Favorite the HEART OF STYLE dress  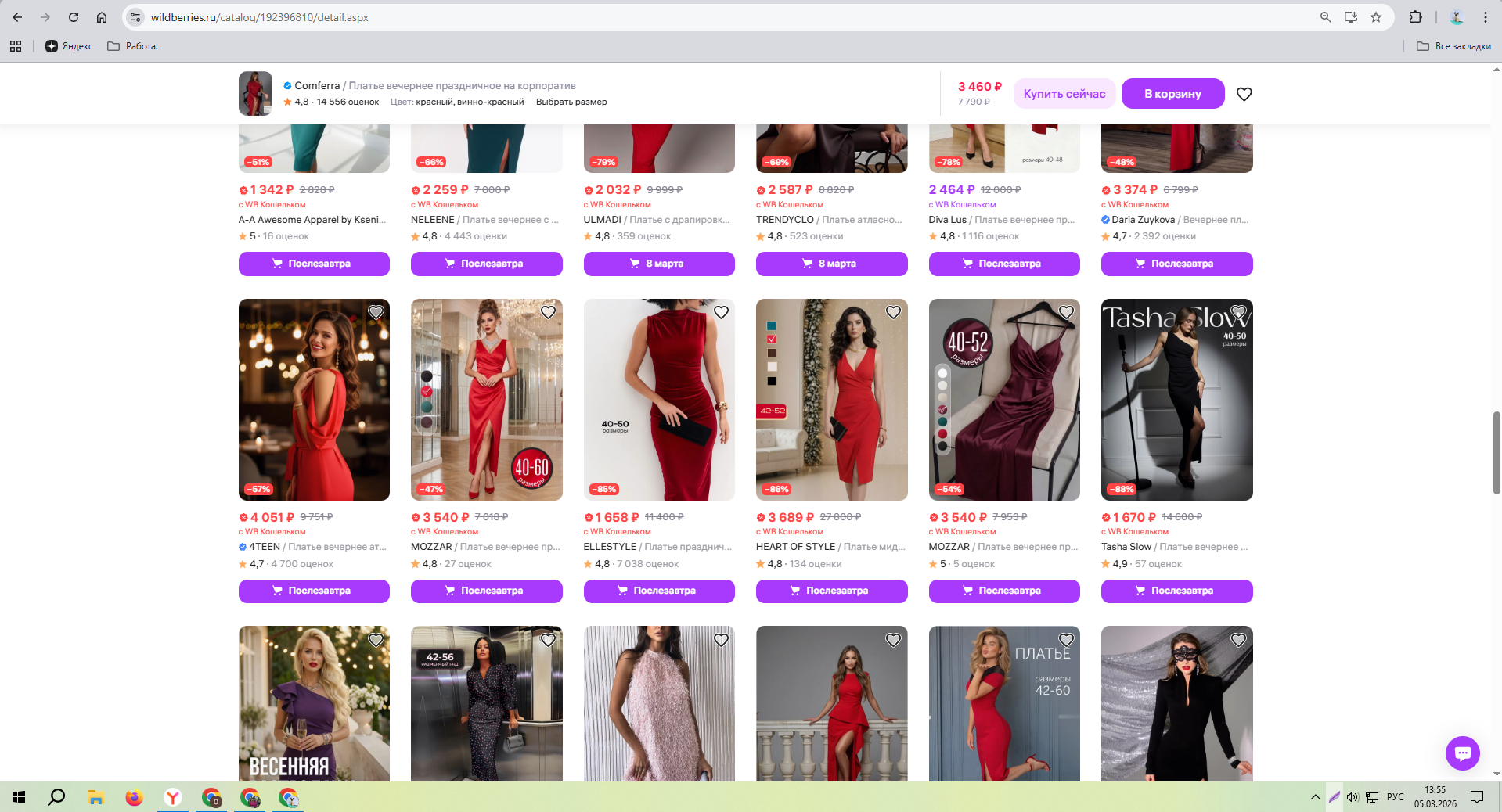[893, 312]
